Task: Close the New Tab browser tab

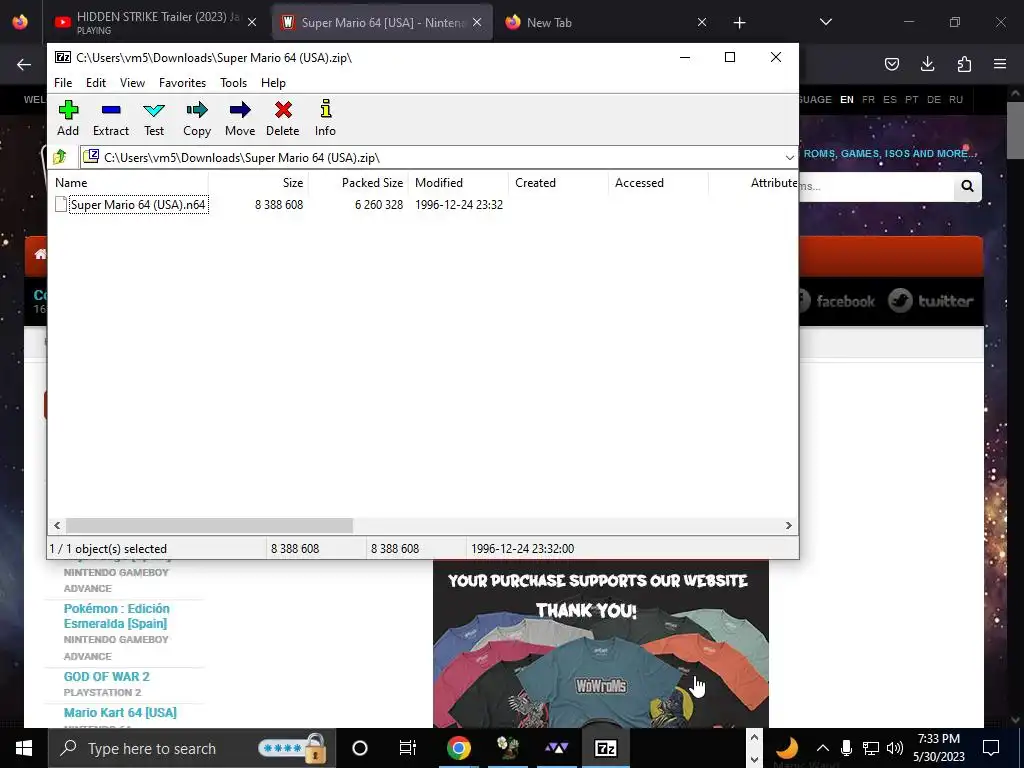Action: (701, 22)
